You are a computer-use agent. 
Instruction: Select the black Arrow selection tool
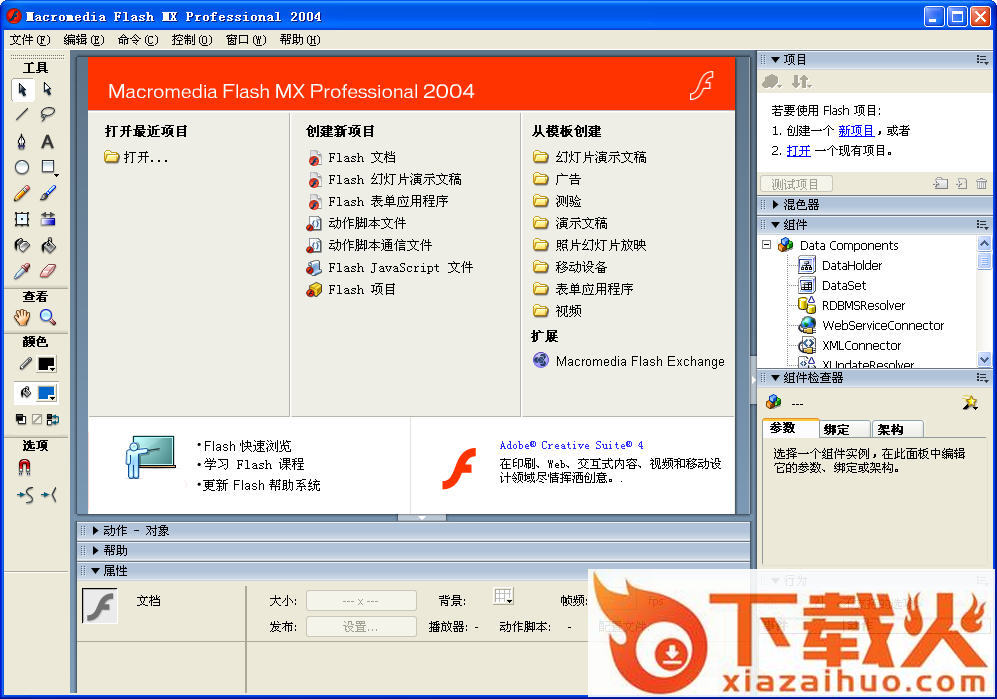[22, 90]
